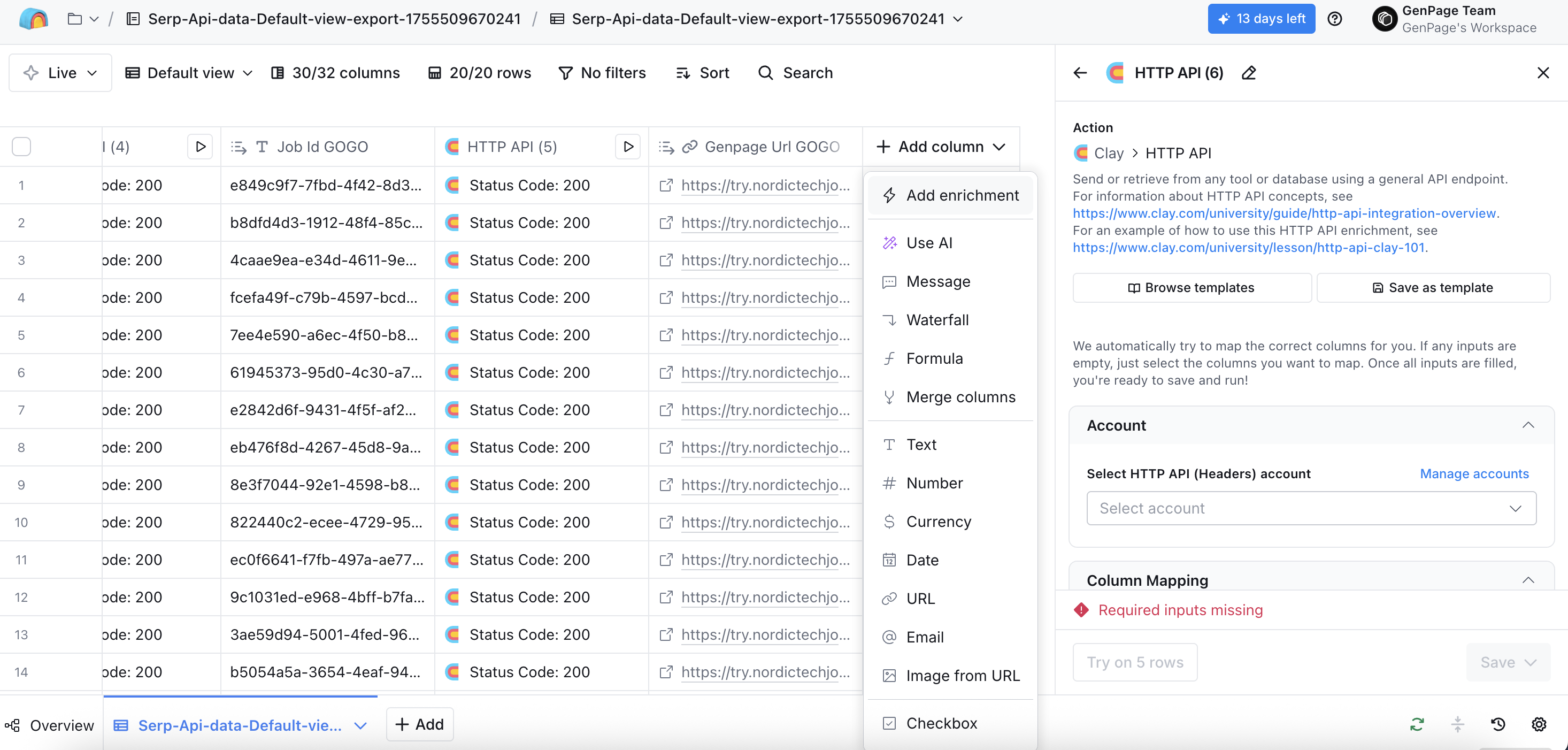
Task: Open the http-api-clay-101 lesson link
Action: (1248, 247)
